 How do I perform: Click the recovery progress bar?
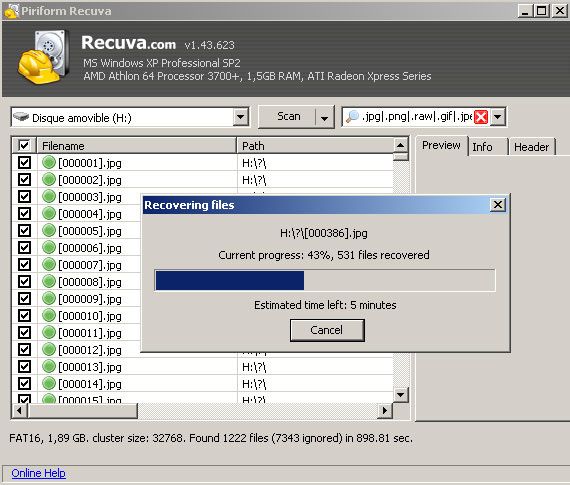tap(325, 280)
